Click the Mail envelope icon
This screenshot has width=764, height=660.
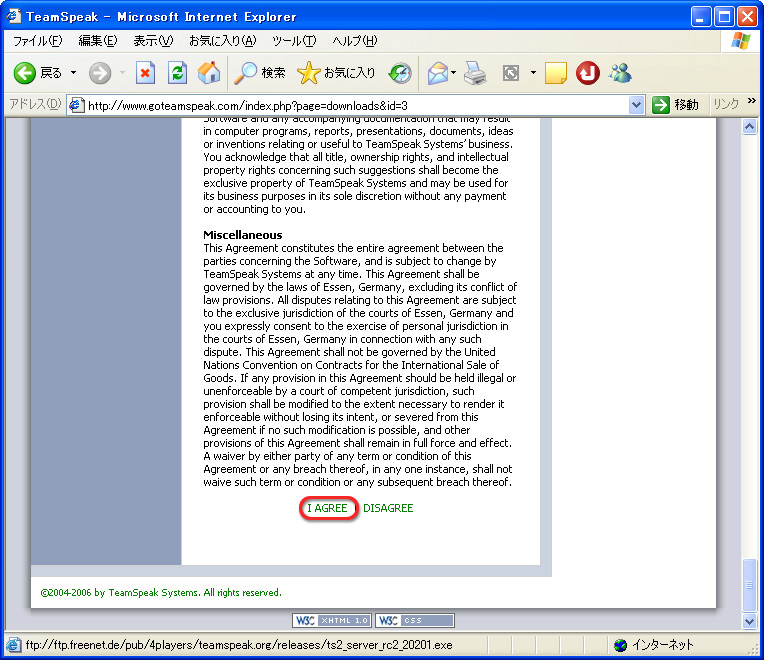[438, 73]
